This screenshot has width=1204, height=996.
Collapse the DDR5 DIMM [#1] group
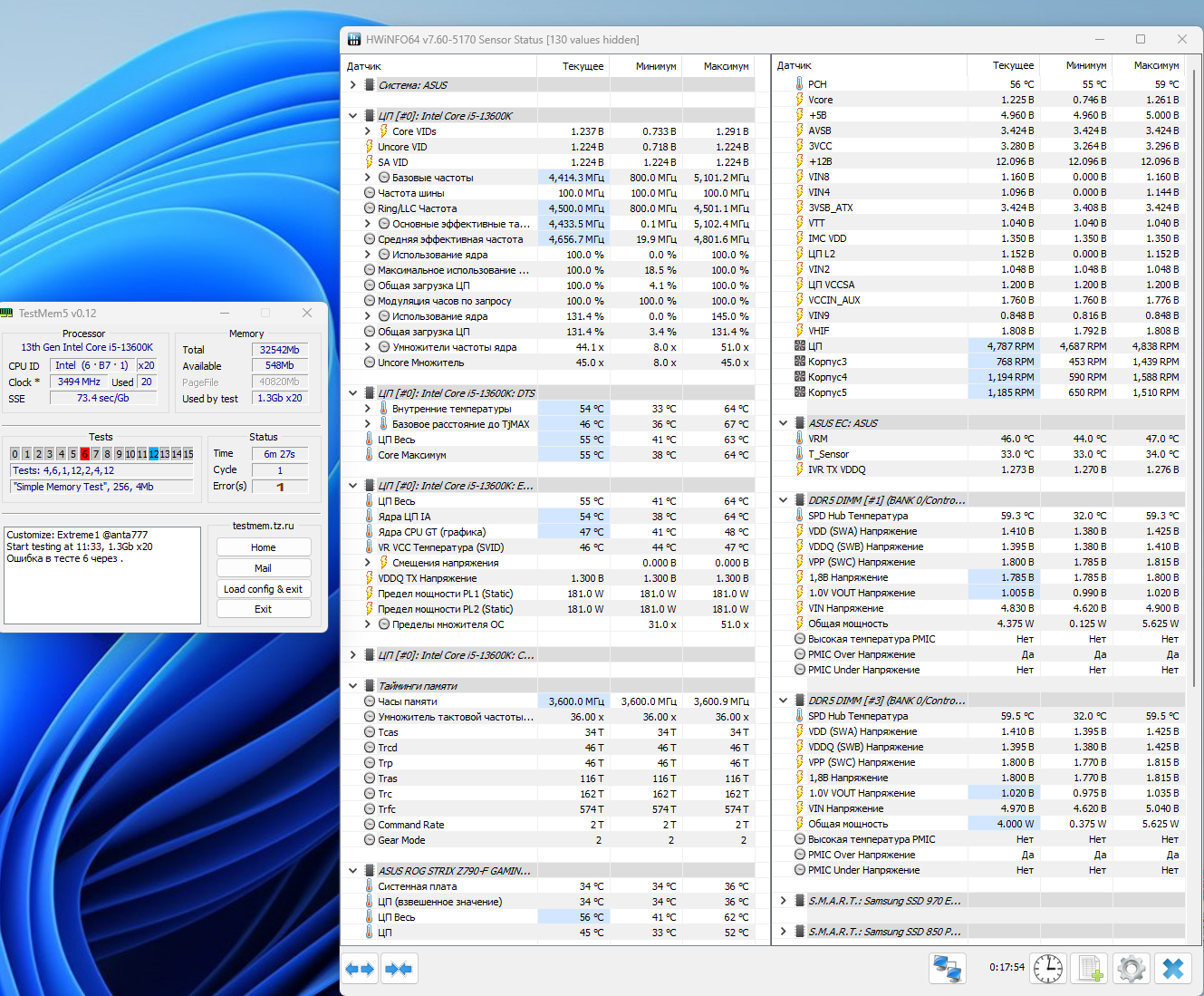tap(783, 500)
